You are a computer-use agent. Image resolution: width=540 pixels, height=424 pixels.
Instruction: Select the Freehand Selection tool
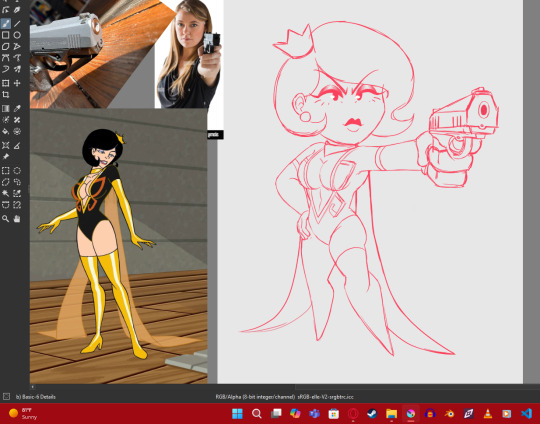point(17,182)
